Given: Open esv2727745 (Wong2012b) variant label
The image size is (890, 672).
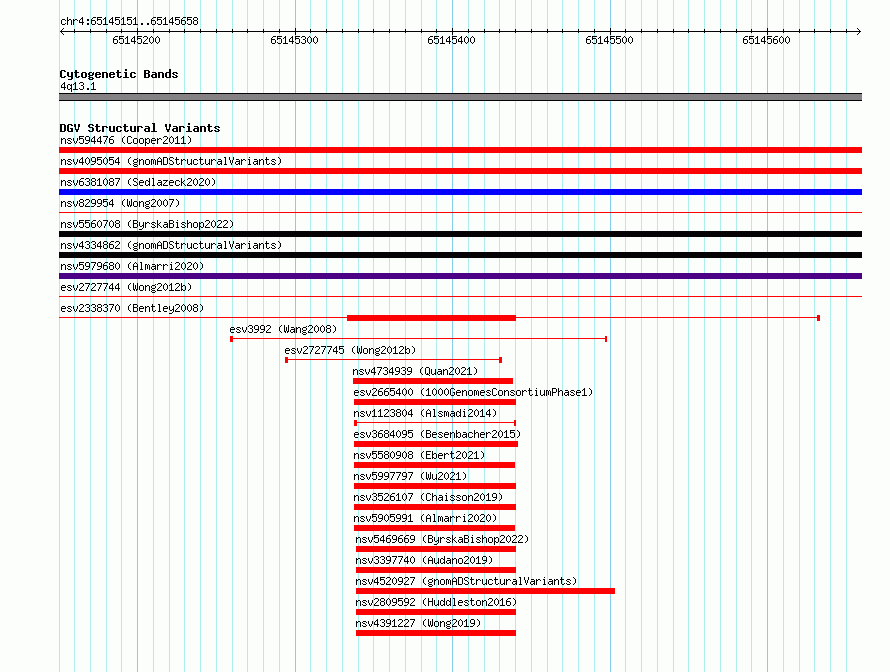Looking at the screenshot, I should [x=350, y=350].
